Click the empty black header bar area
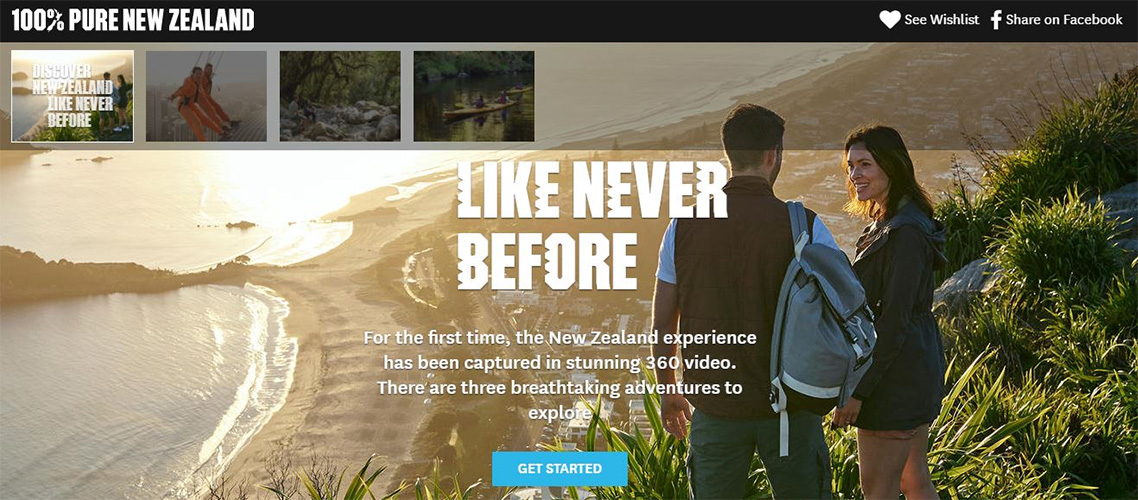Image resolution: width=1138 pixels, height=500 pixels. [566, 20]
